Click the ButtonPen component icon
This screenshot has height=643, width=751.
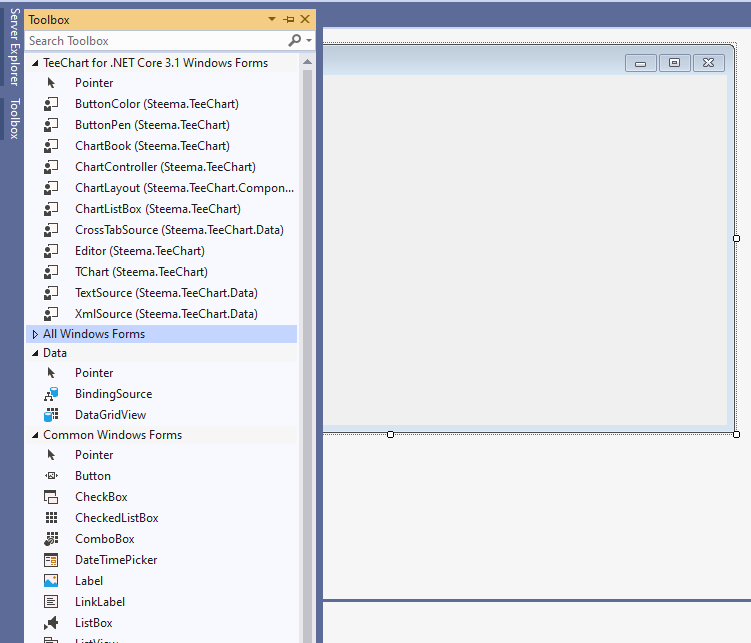(51, 125)
